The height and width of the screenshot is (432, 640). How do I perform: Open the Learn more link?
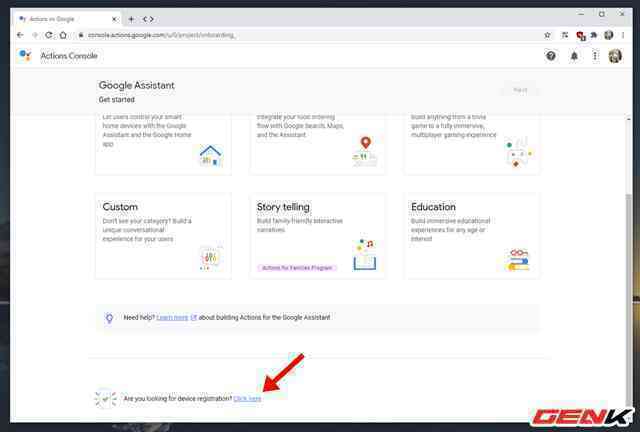tap(172, 318)
